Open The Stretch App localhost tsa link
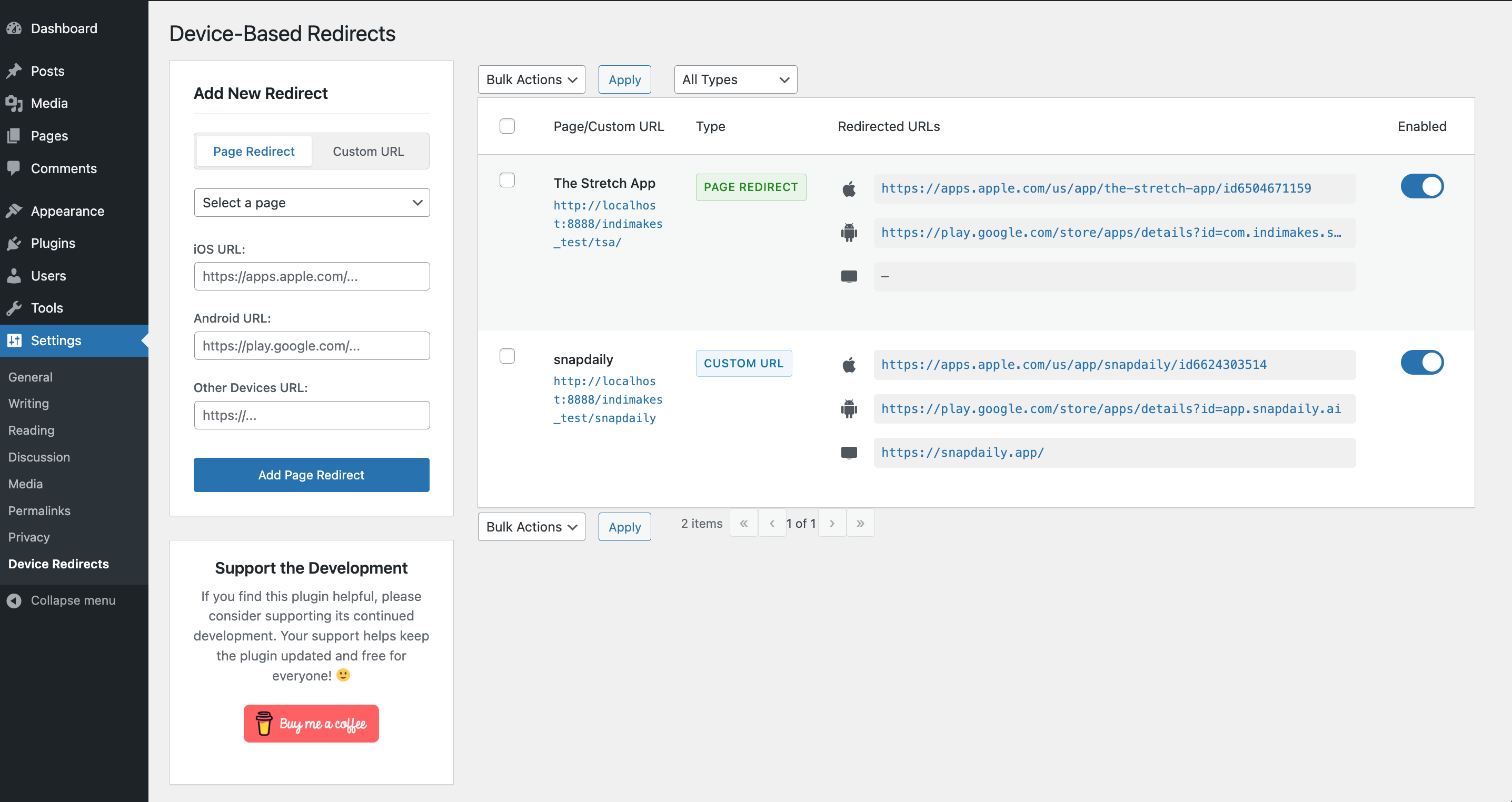The height and width of the screenshot is (802, 1512). (608, 224)
